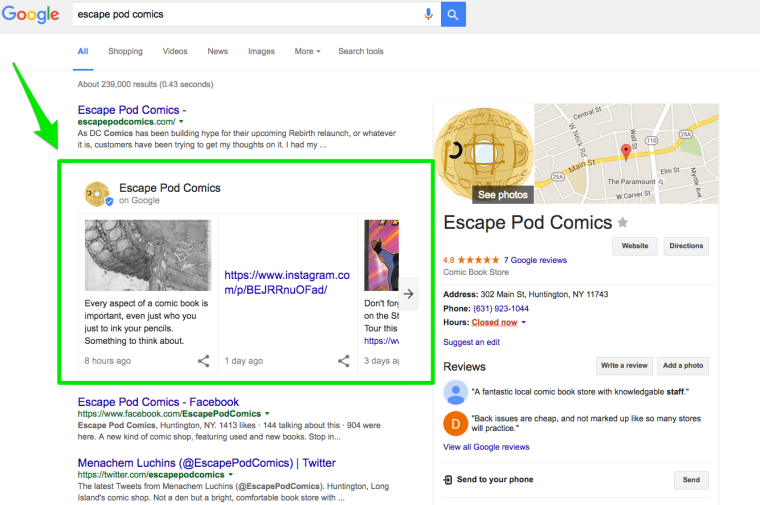Image resolution: width=760 pixels, height=505 pixels.
Task: Click the "8 hours ago" timestamp
Action: click(x=108, y=361)
